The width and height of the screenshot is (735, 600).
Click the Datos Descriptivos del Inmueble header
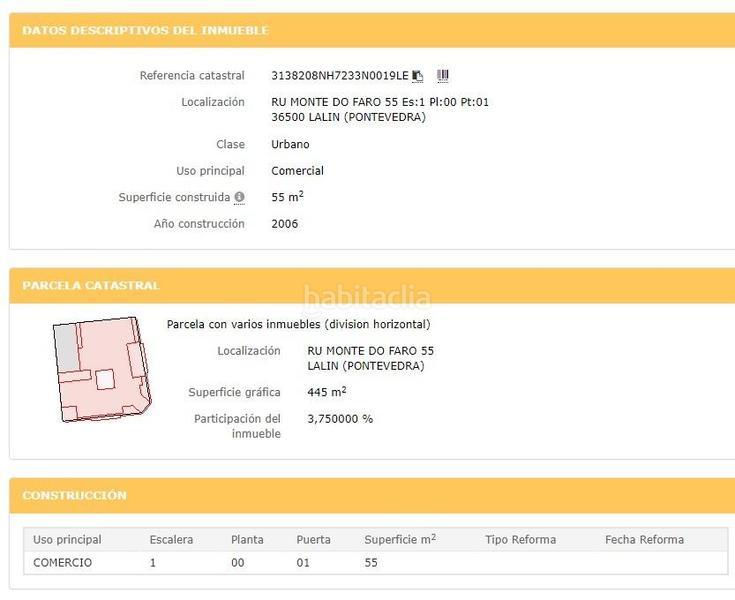point(145,31)
